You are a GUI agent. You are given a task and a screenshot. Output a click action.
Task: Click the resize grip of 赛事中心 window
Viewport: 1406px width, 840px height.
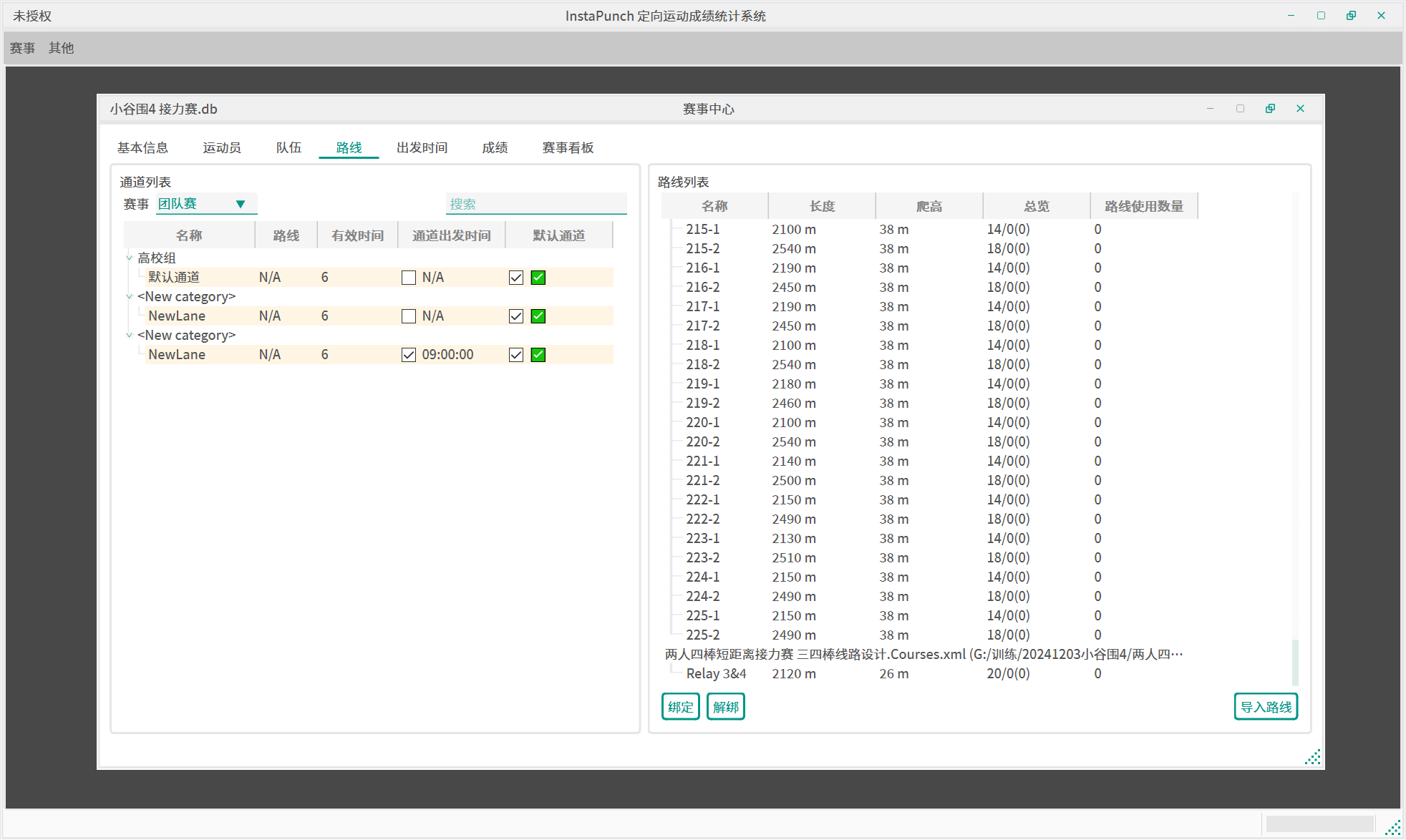click(x=1313, y=758)
